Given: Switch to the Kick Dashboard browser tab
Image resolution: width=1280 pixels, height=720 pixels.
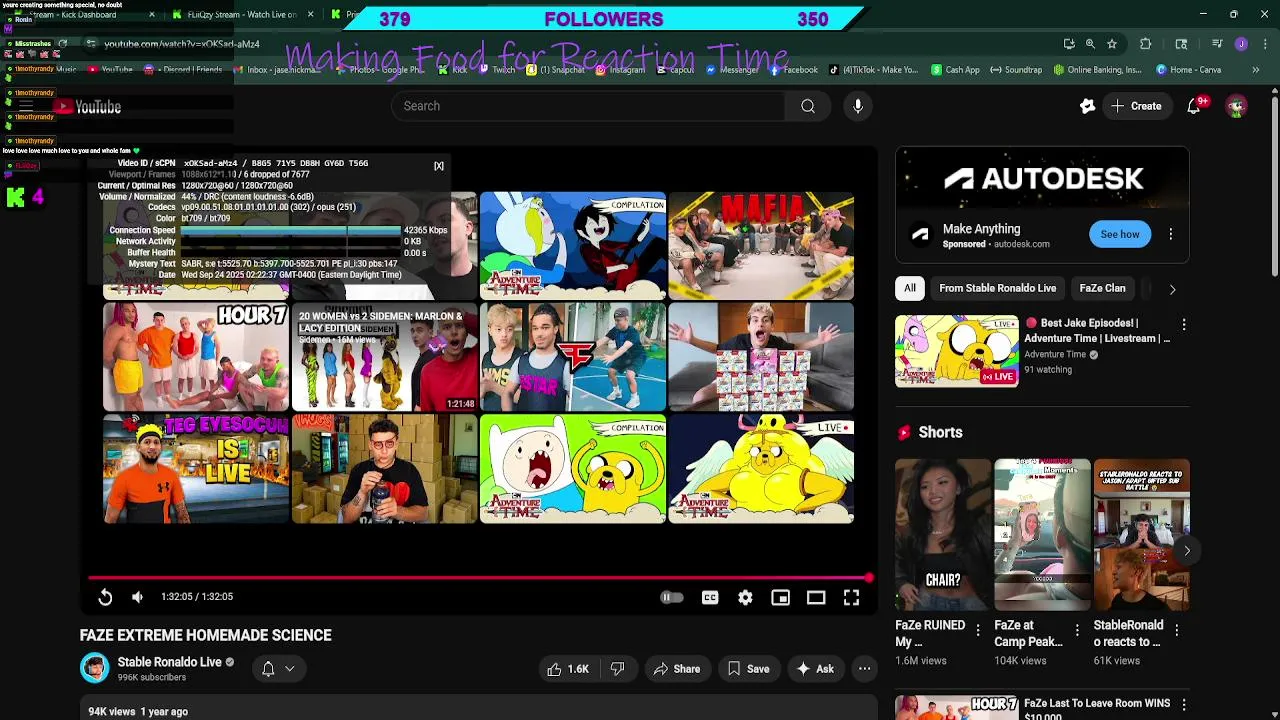Looking at the screenshot, I should click(x=83, y=15).
